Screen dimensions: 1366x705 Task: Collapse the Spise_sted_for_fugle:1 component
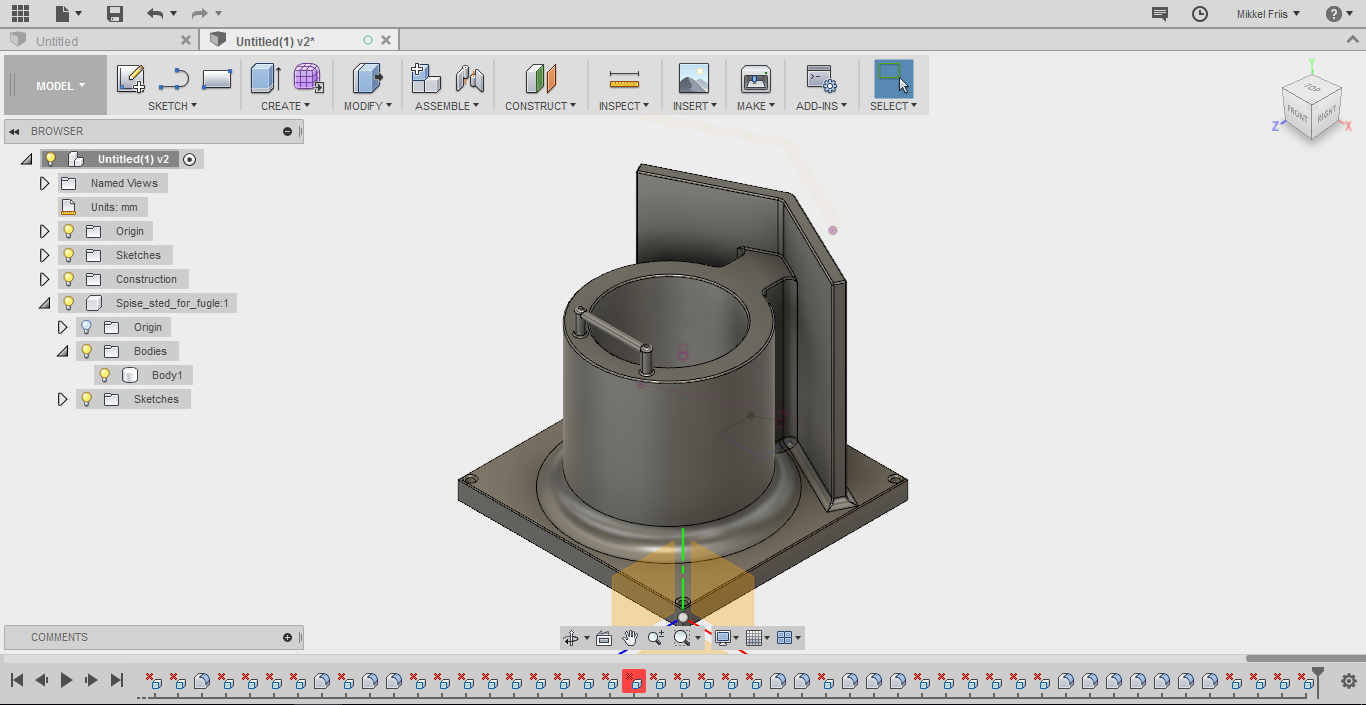[44, 303]
